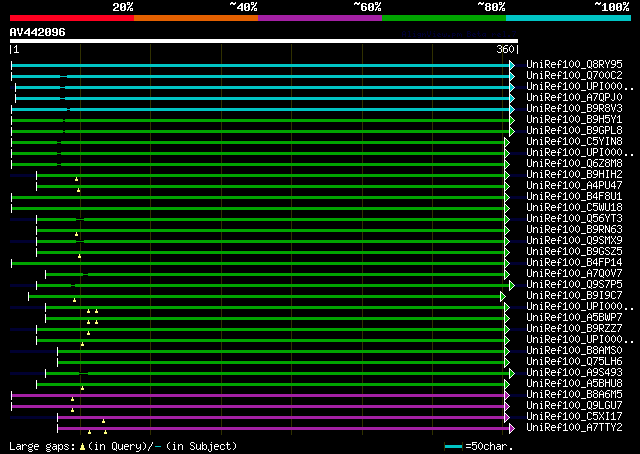Click the arrowhead ending the A9S493 alignment
The image size is (640, 454).
(512, 374)
